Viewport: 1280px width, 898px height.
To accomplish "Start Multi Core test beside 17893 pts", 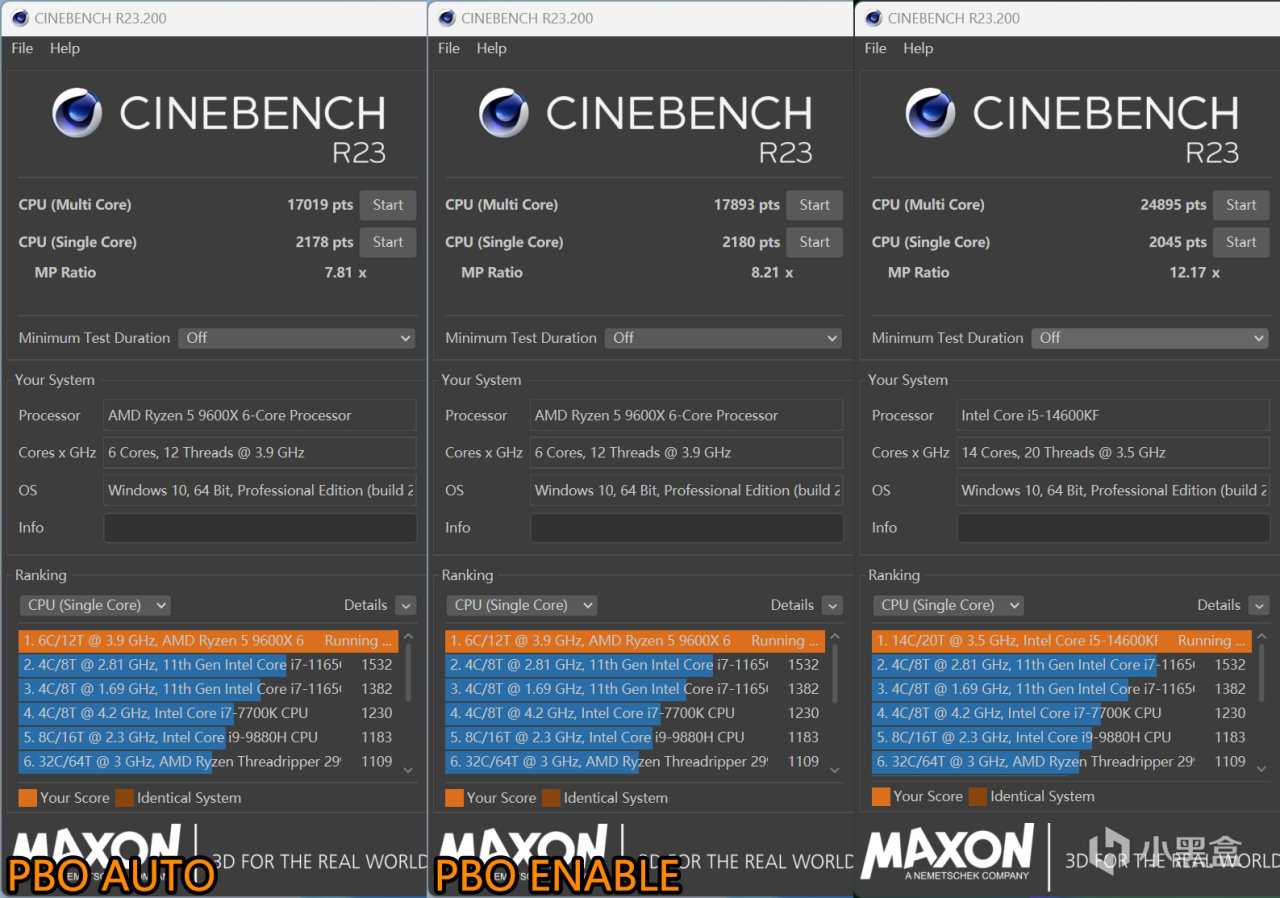I will pyautogui.click(x=815, y=205).
